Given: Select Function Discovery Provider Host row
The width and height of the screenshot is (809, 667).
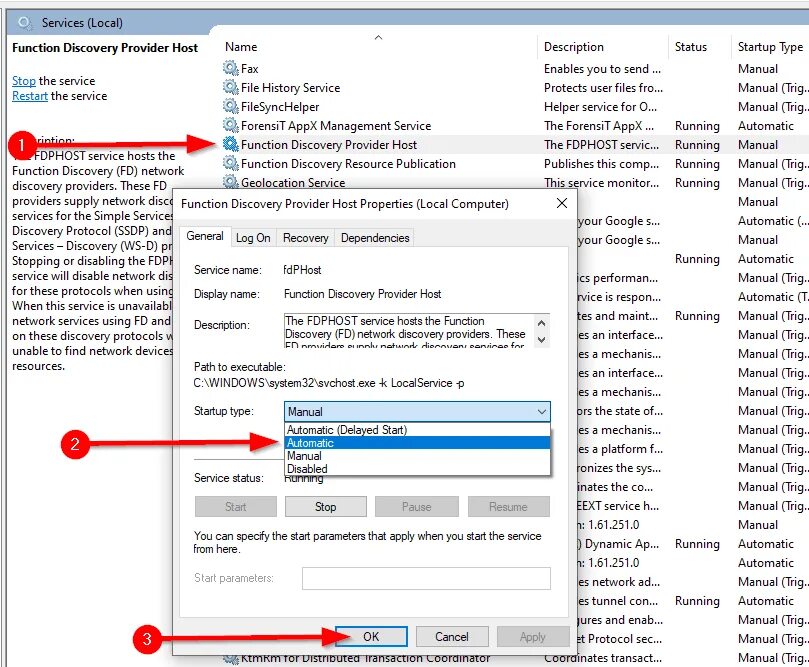Looking at the screenshot, I should (329, 145).
